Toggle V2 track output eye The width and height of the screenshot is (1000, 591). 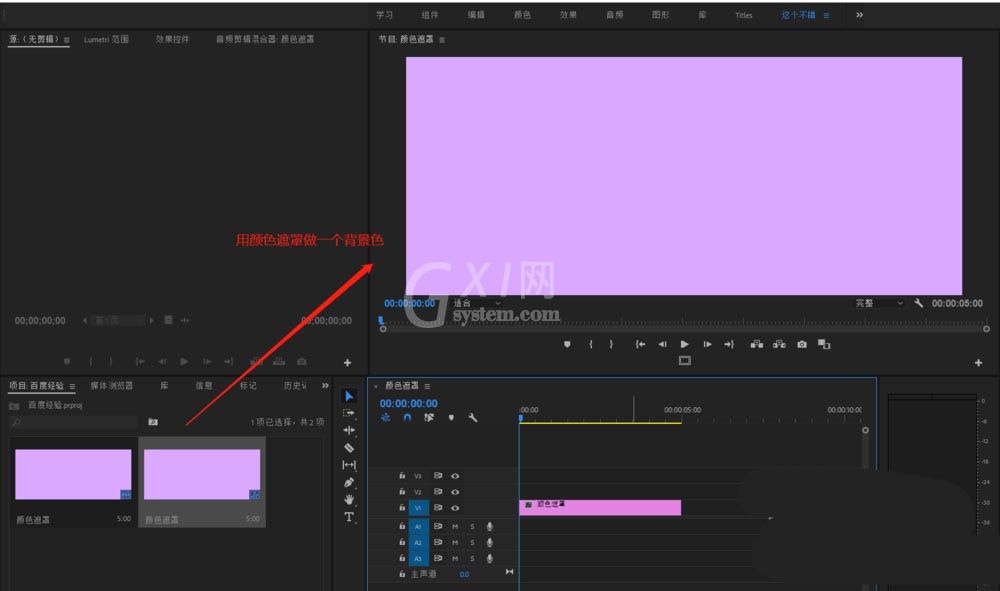(455, 492)
